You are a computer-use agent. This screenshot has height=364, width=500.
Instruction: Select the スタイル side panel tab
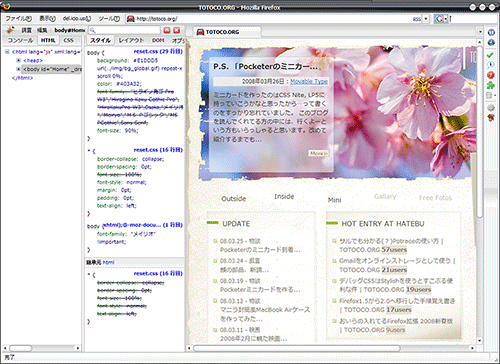click(101, 40)
